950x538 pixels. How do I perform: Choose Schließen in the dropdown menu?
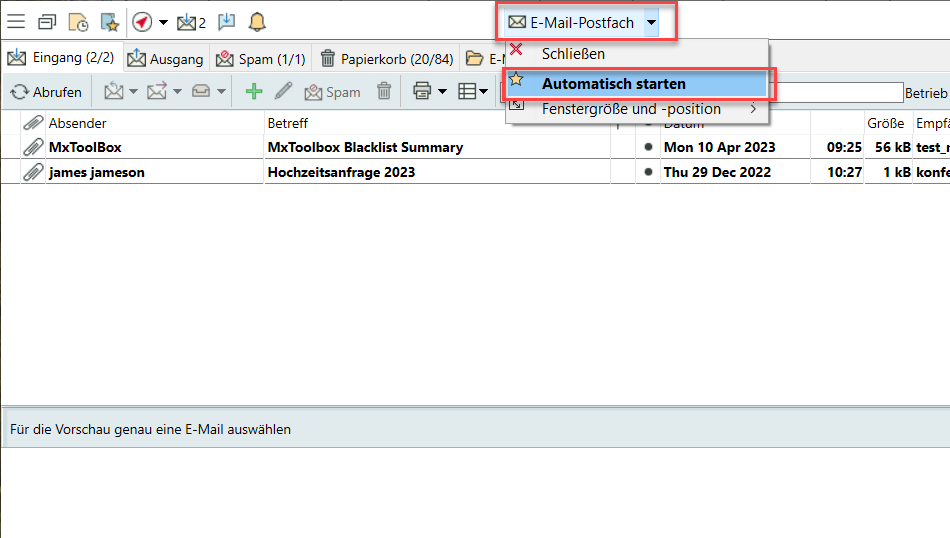573,54
